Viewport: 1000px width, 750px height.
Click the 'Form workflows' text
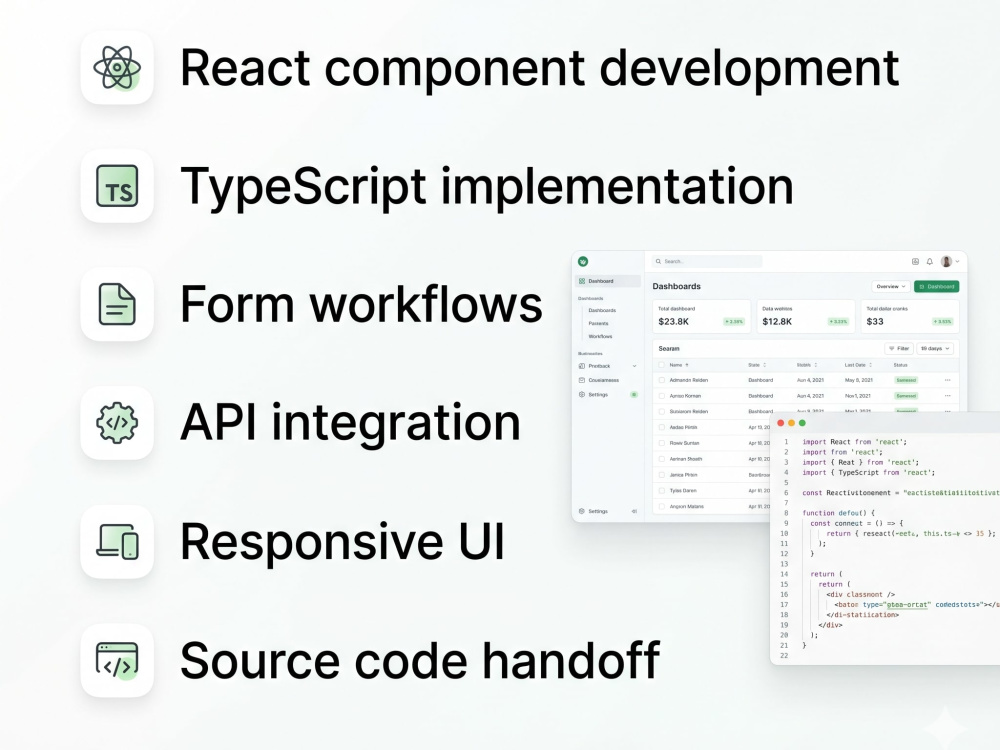tap(361, 305)
